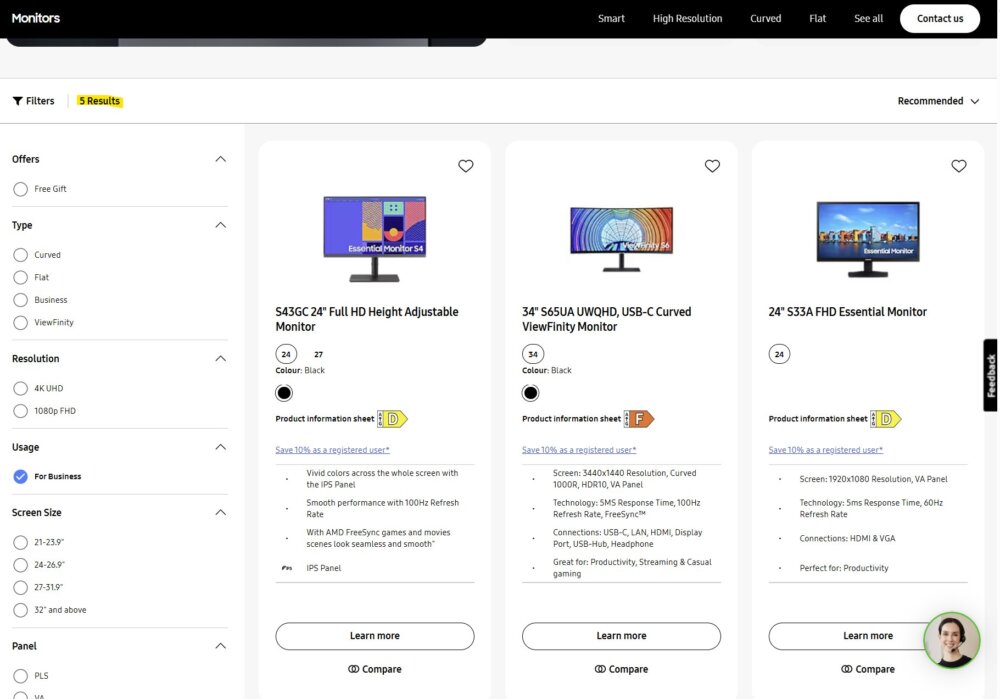Select the 1080p FHD resolution filter
Screen dimensions: 1000x699
[20, 411]
